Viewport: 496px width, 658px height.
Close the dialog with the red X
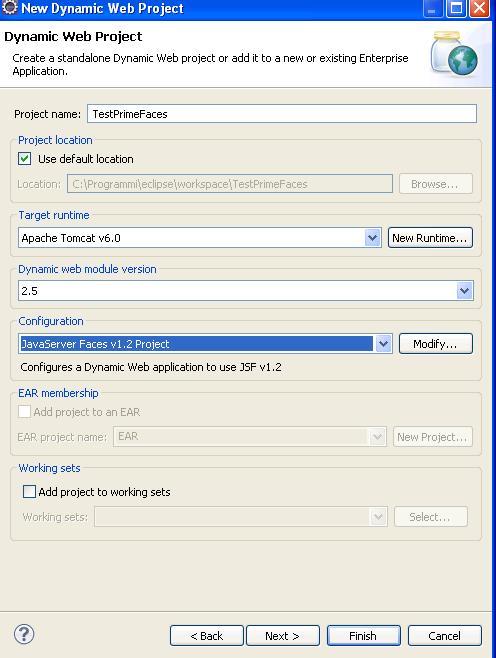click(480, 8)
